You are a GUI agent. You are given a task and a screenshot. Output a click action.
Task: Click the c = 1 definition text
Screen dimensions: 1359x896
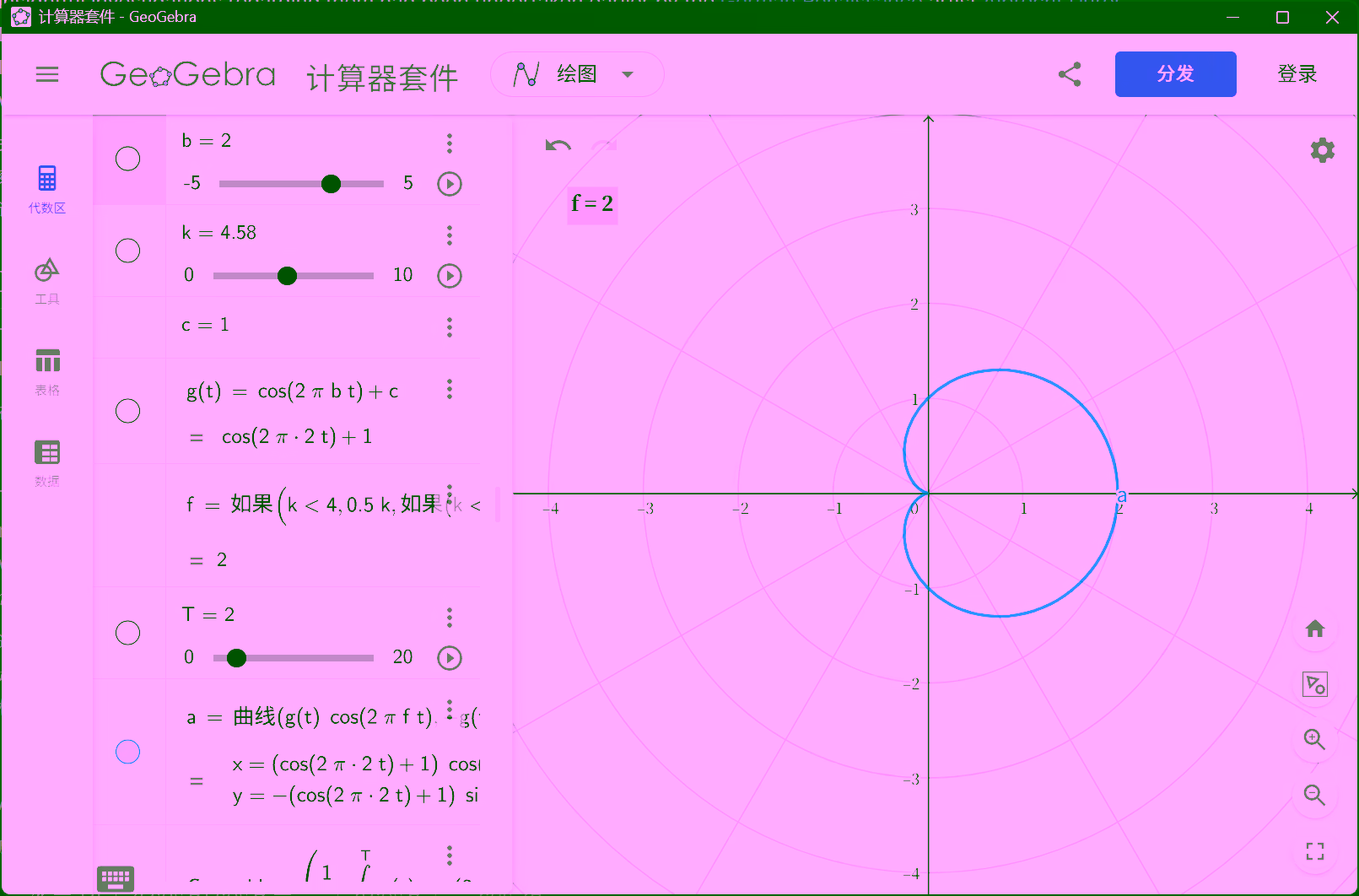pos(205,325)
